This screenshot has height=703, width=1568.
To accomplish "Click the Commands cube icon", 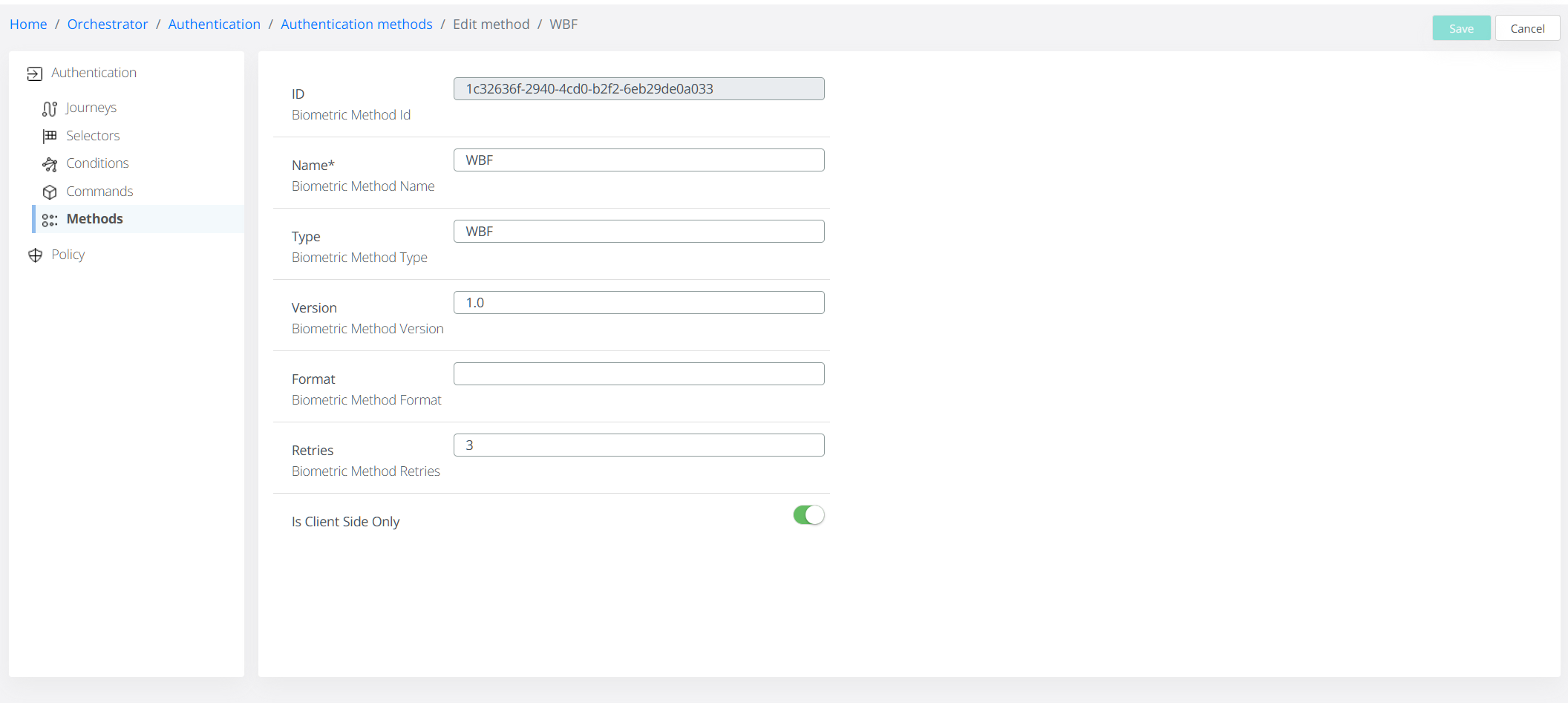I will coord(50,192).
